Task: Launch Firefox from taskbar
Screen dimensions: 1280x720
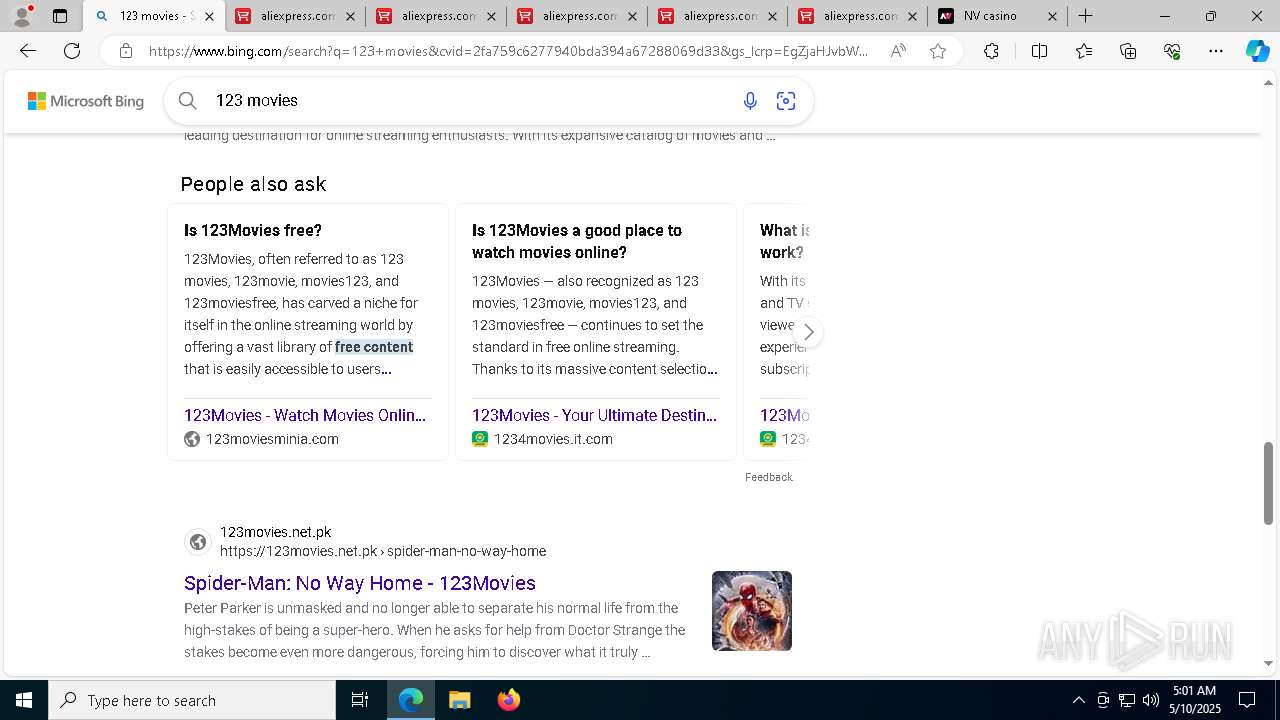Action: [x=509, y=700]
